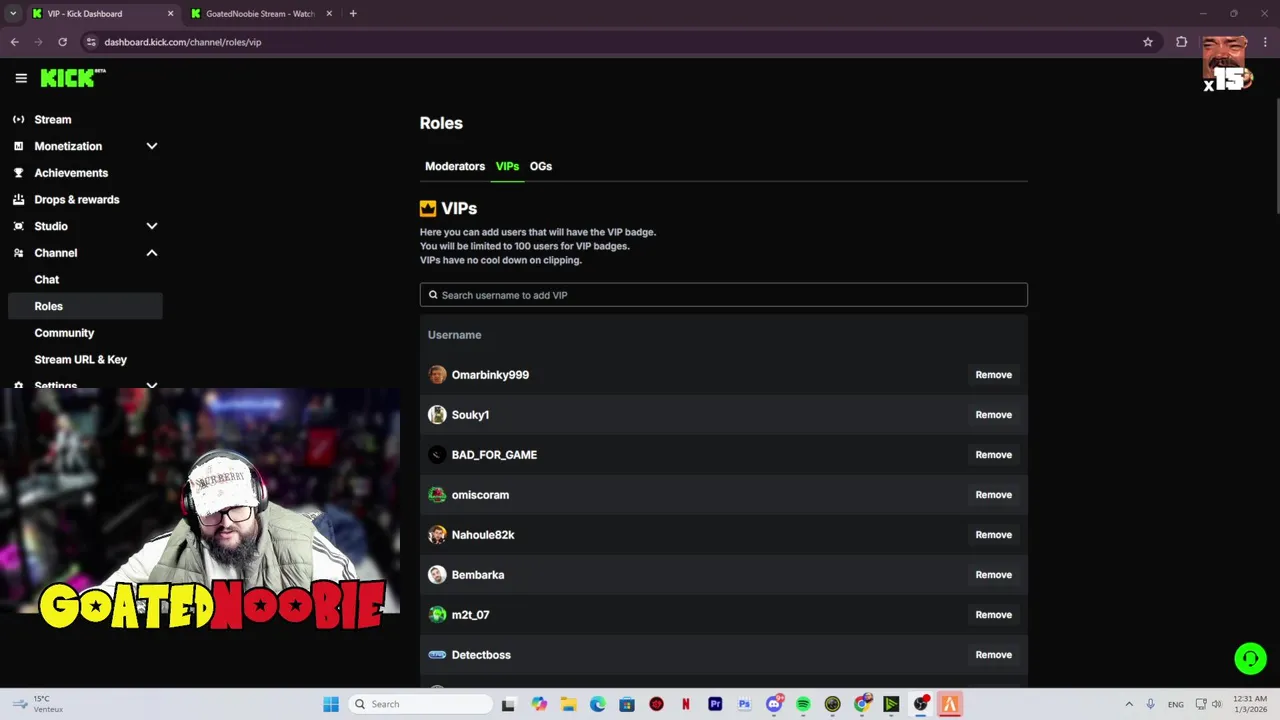1280x720 pixels.
Task: Collapse the Channel section
Action: (x=152, y=253)
